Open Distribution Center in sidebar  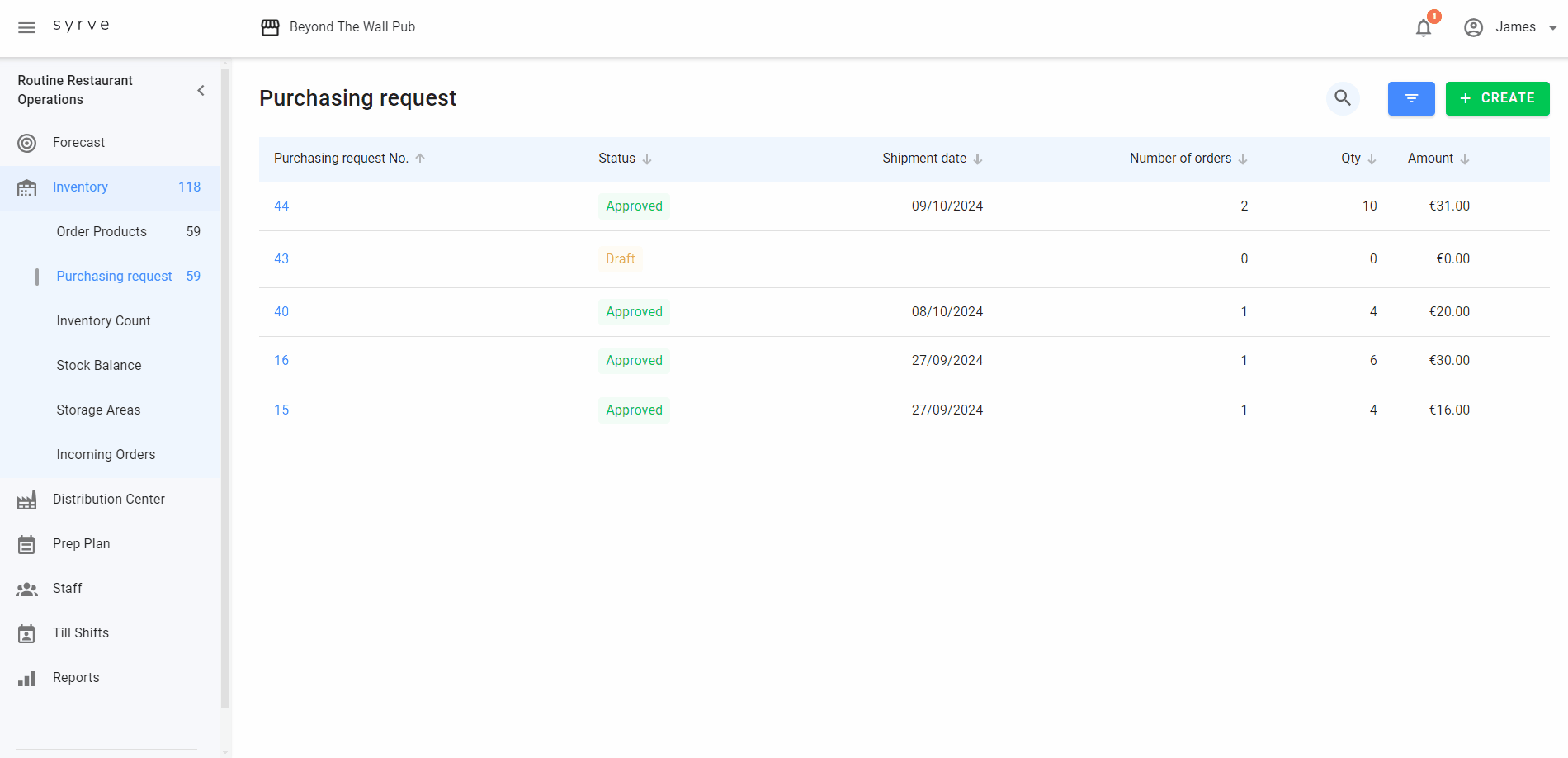click(x=108, y=500)
